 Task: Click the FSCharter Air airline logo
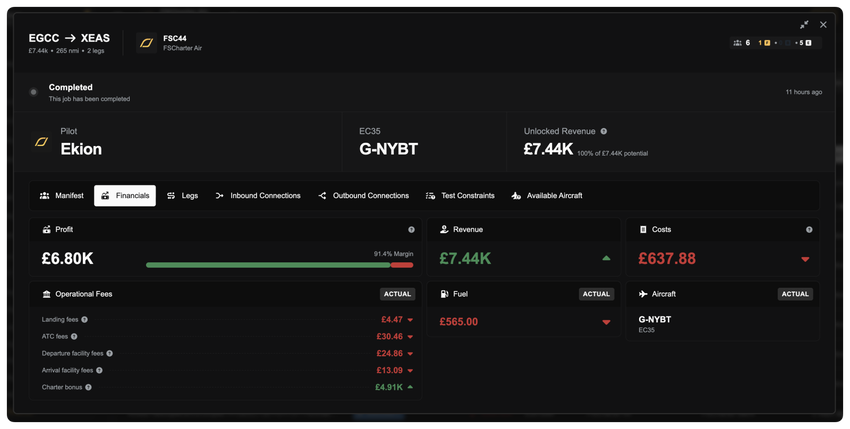click(146, 43)
